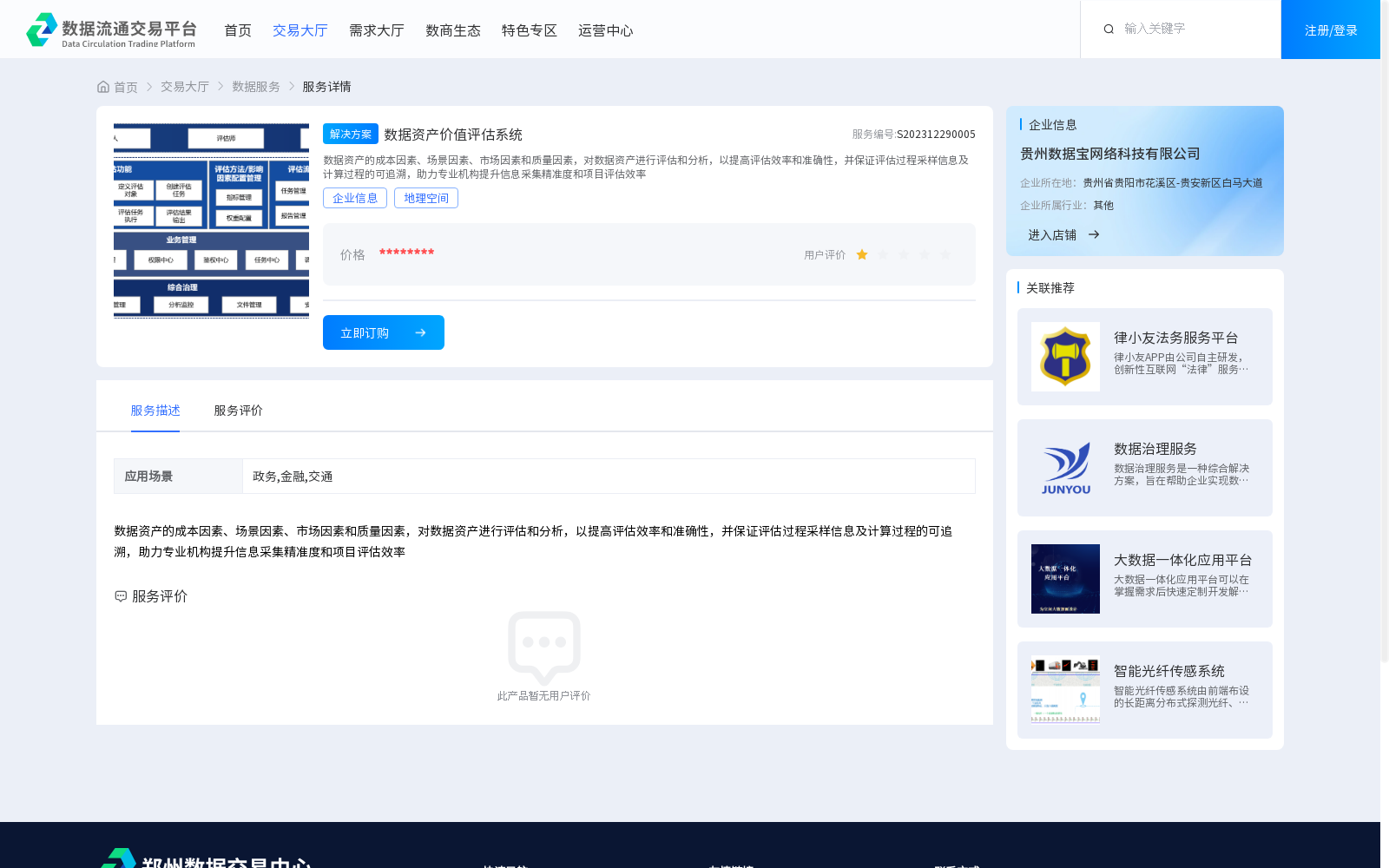
Task: Switch to the 服务描述 tab
Action: (155, 411)
